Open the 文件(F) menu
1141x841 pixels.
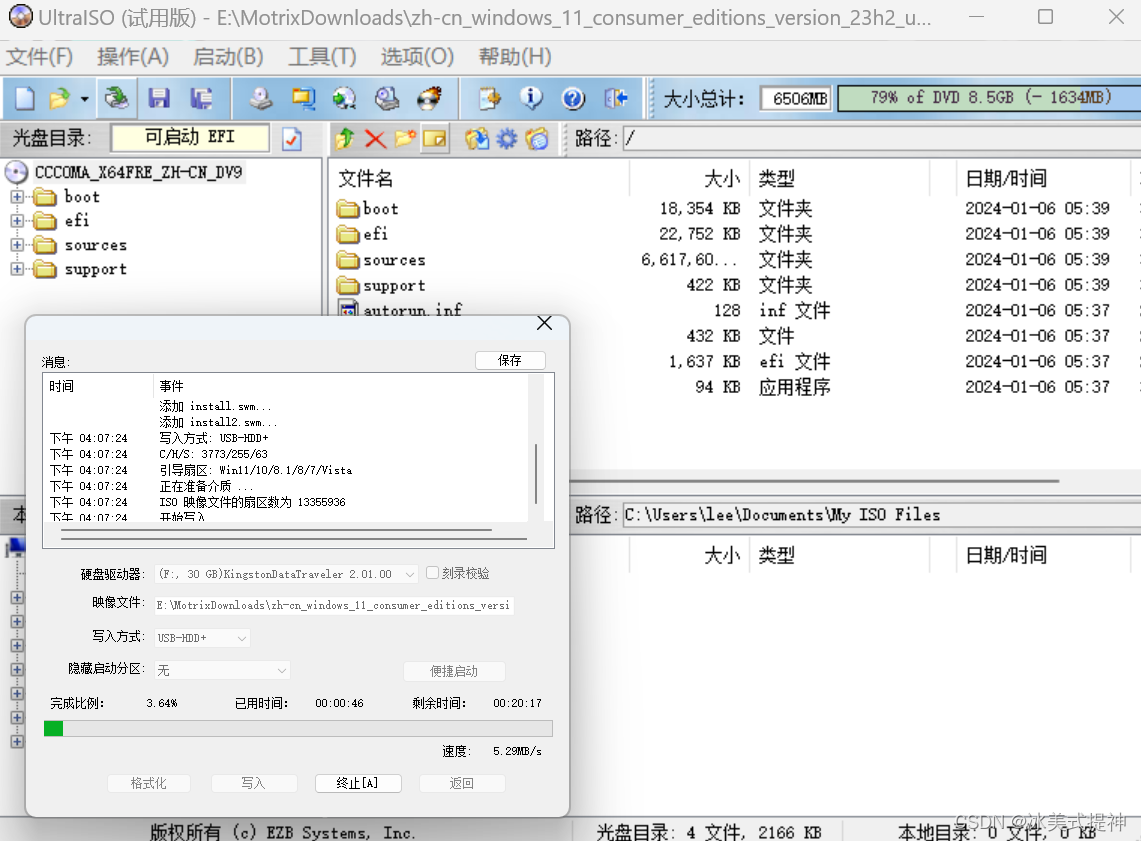[x=40, y=57]
